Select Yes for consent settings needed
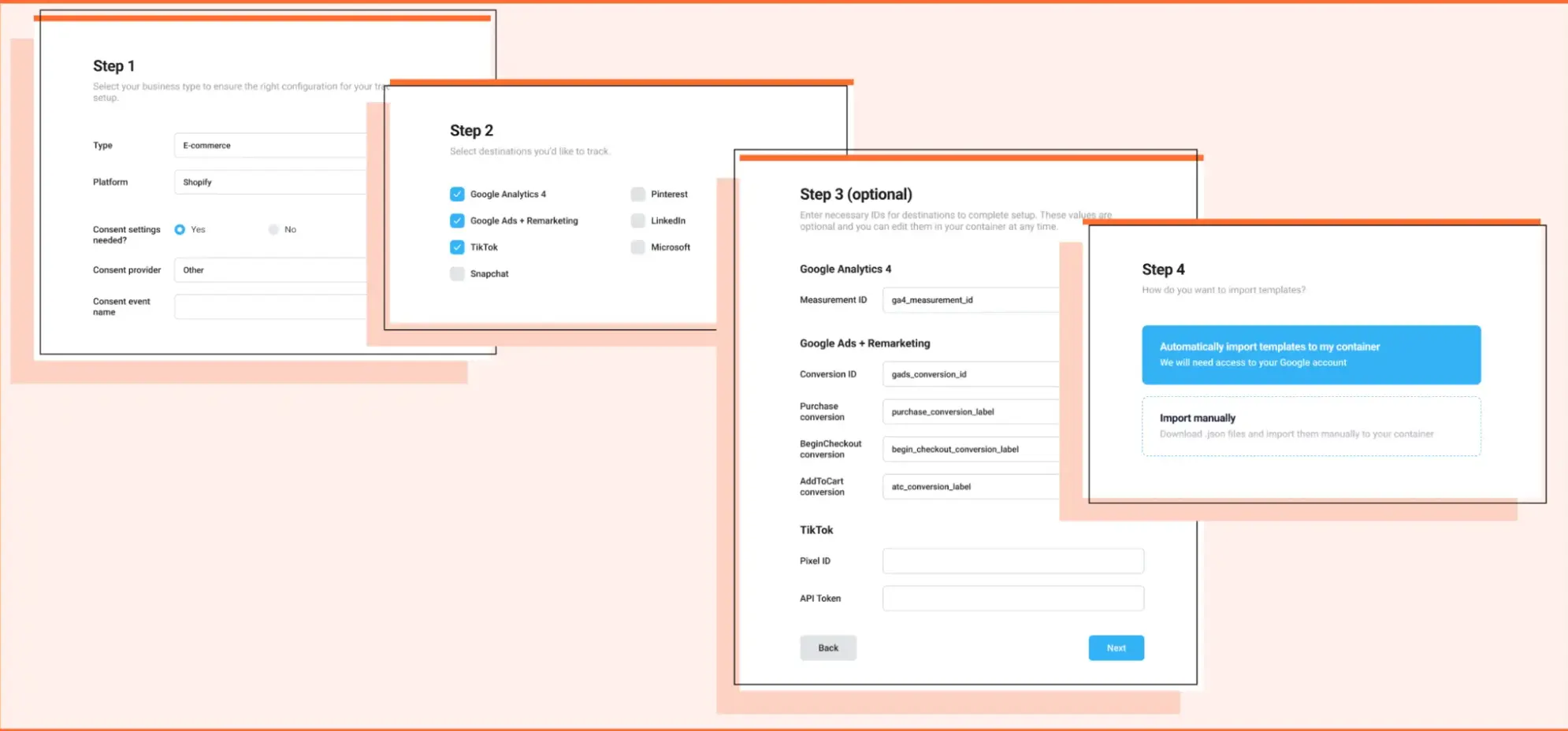Viewport: 1568px width, 731px height. tap(180, 229)
